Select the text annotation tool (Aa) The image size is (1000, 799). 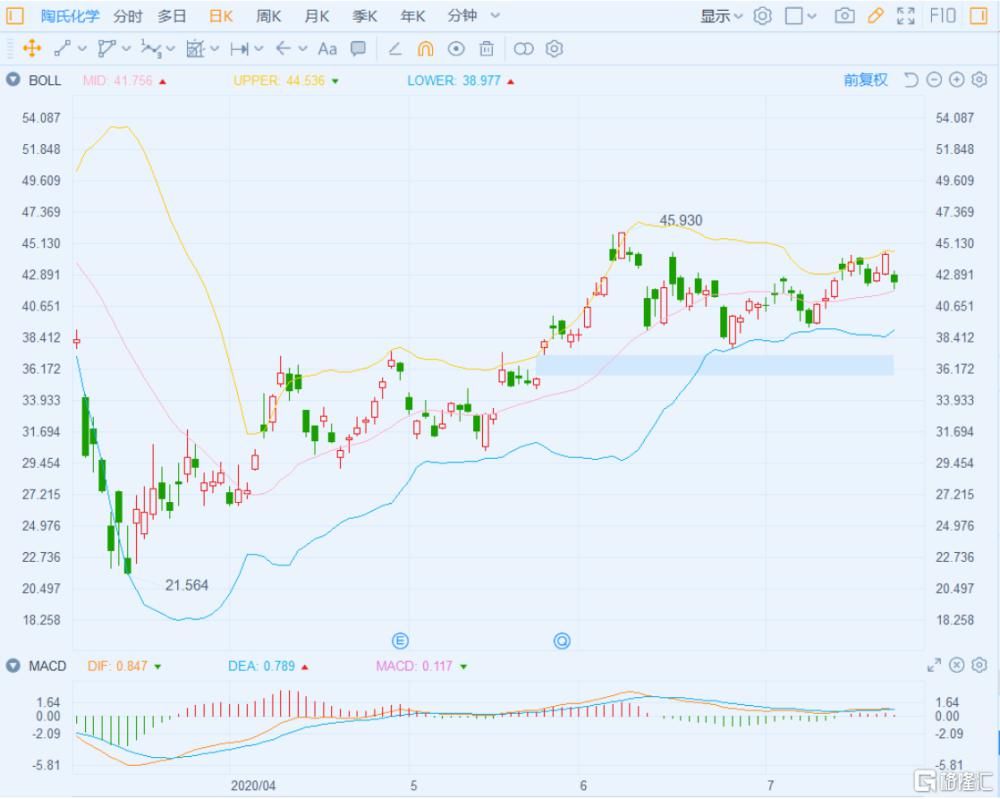pos(327,49)
